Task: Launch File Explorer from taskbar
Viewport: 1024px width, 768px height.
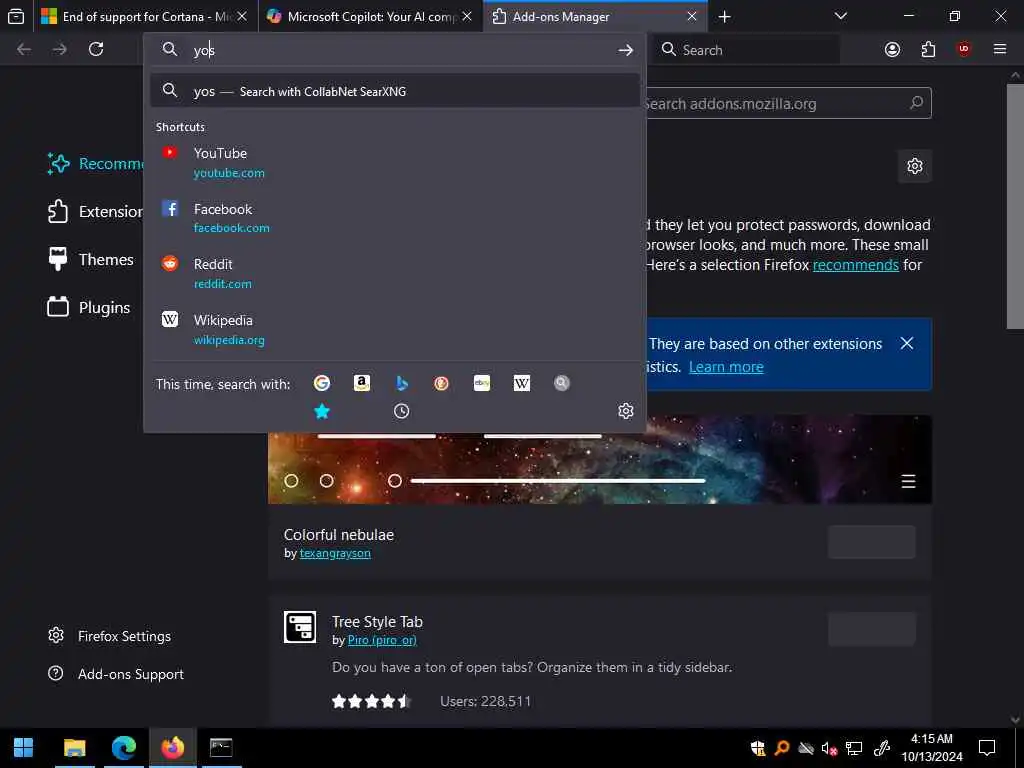Action: coord(74,748)
